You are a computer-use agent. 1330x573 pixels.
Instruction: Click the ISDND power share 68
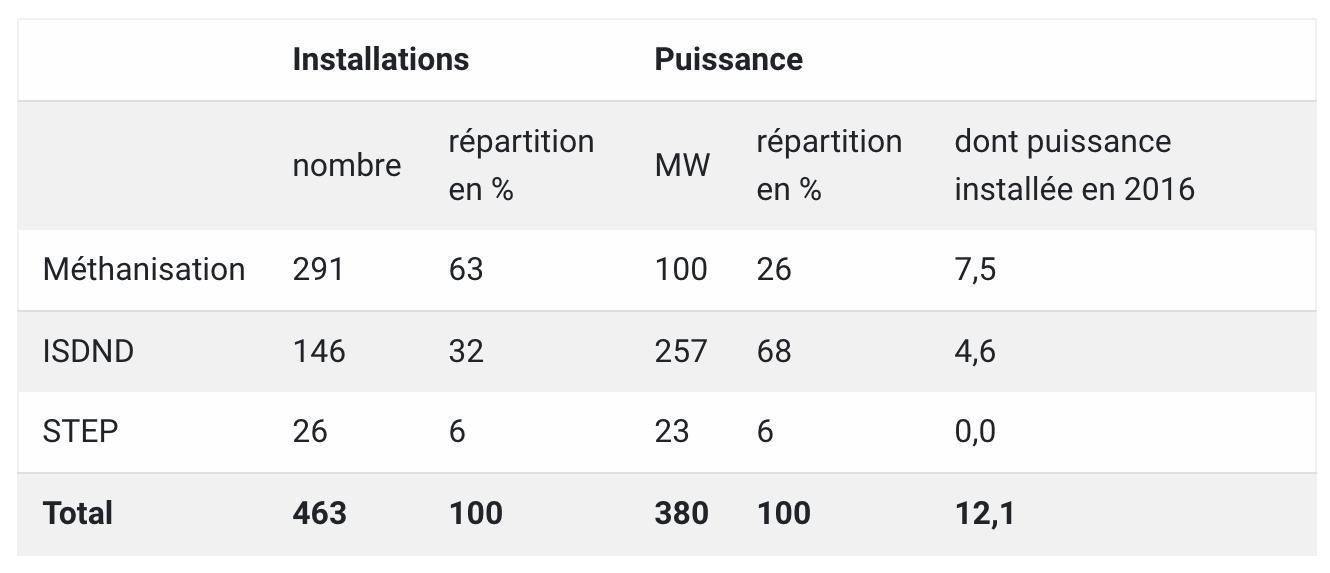774,351
